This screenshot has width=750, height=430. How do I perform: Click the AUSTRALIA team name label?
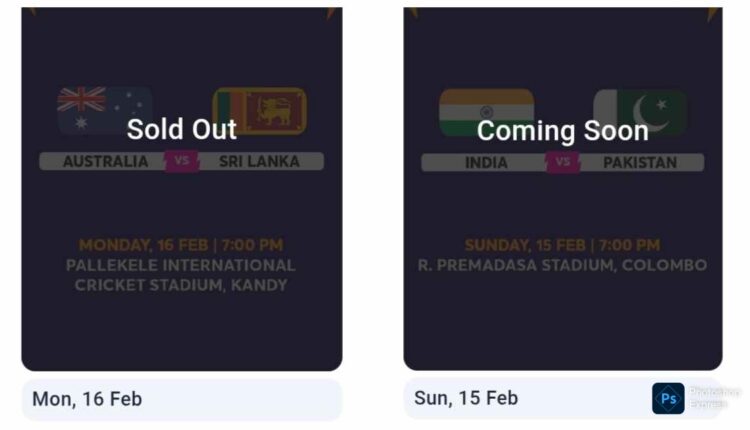point(105,162)
